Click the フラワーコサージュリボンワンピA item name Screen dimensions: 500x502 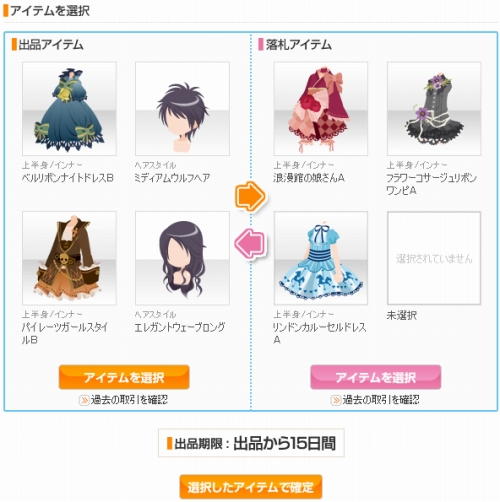coord(431,184)
